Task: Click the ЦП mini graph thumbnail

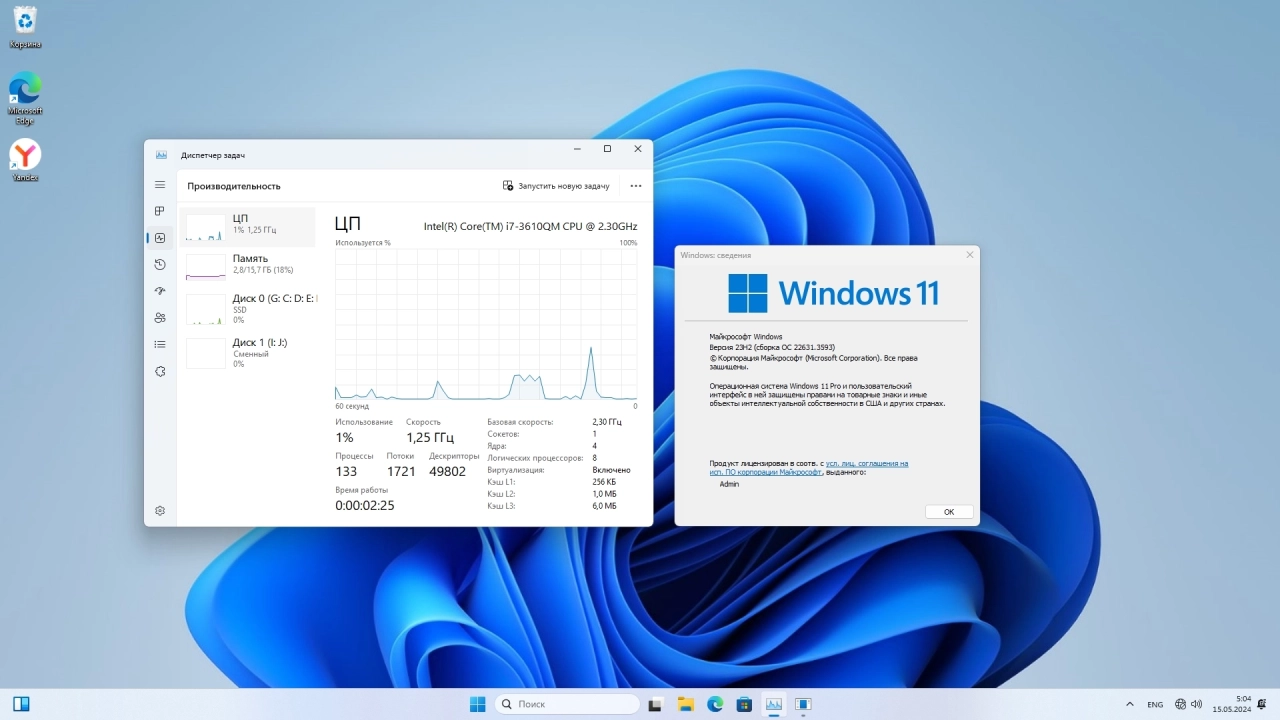Action: tap(206, 227)
